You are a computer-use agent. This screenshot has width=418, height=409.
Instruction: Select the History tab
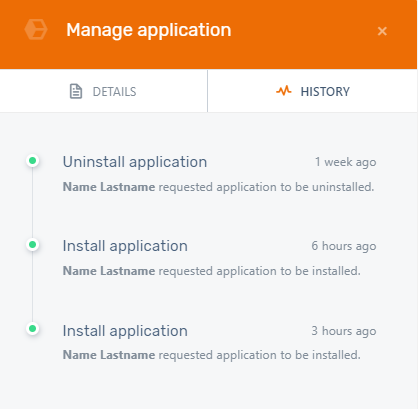[x=312, y=91]
